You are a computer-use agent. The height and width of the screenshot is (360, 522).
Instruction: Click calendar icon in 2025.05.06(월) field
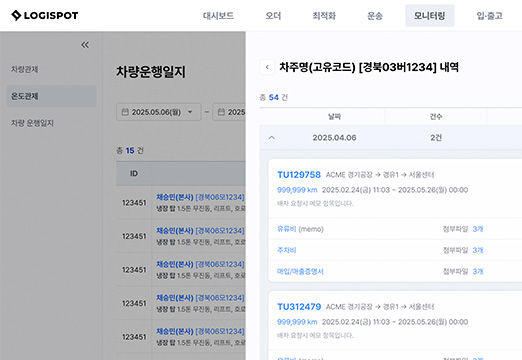[x=125, y=112]
